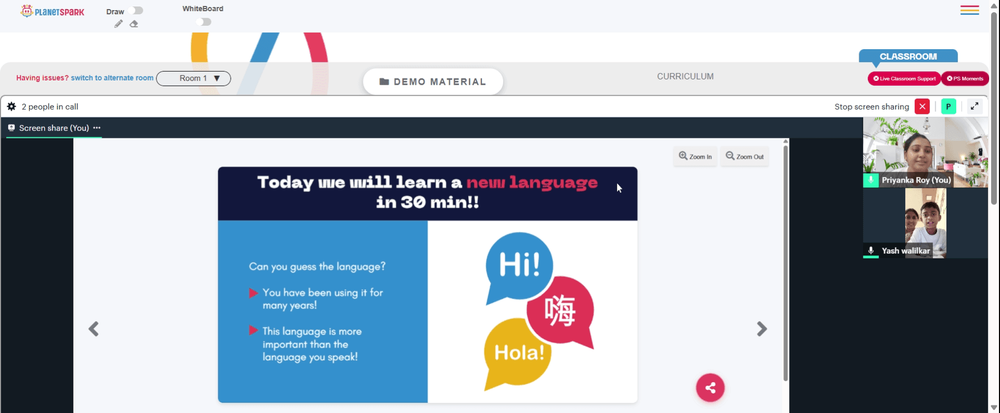Click the 'Having issues?' text
The height and width of the screenshot is (413, 1000).
coord(42,78)
